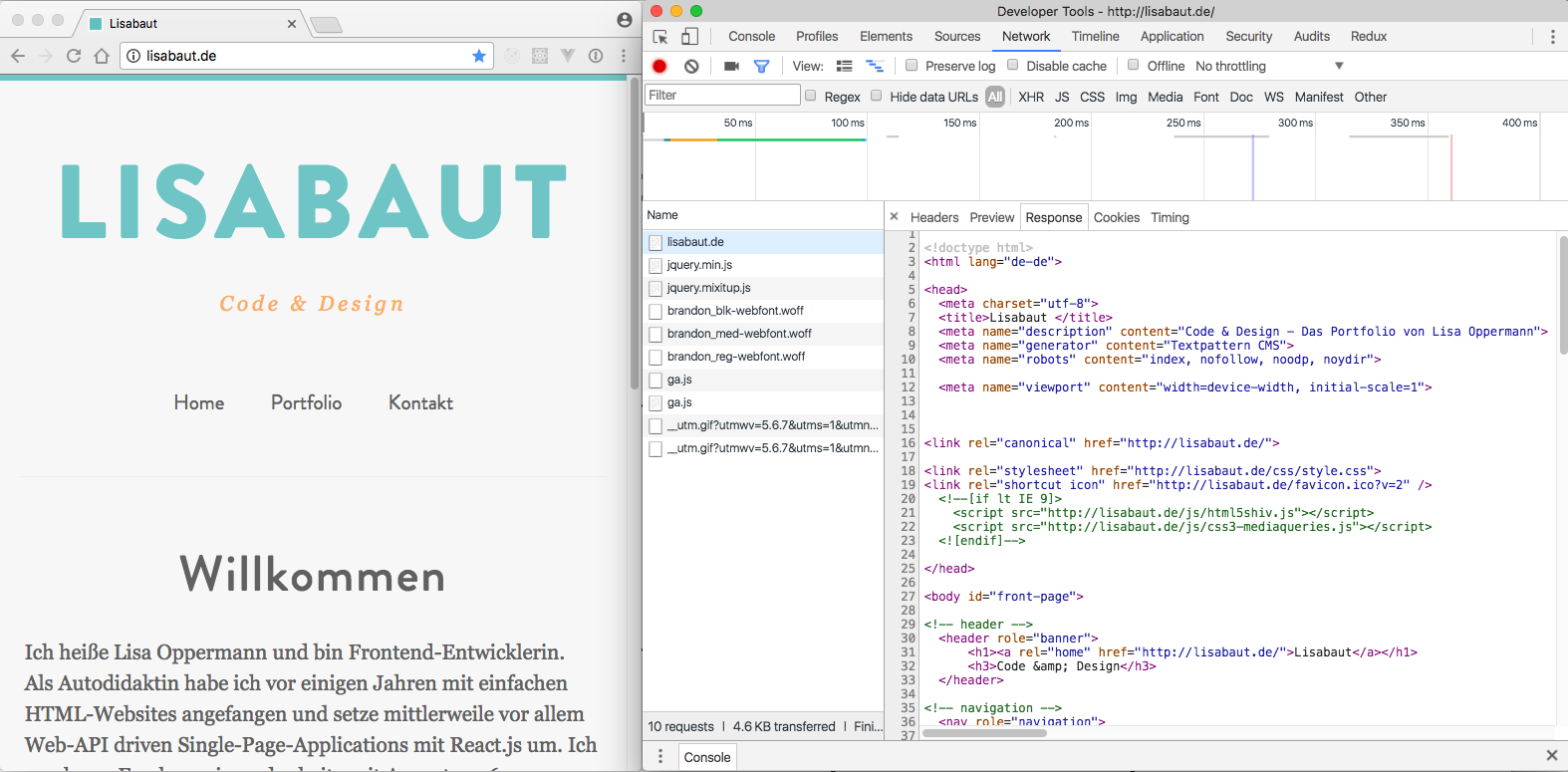Select brandon_reg-webfont.woff request
Image resolution: width=1568 pixels, height=772 pixels.
click(x=763, y=357)
